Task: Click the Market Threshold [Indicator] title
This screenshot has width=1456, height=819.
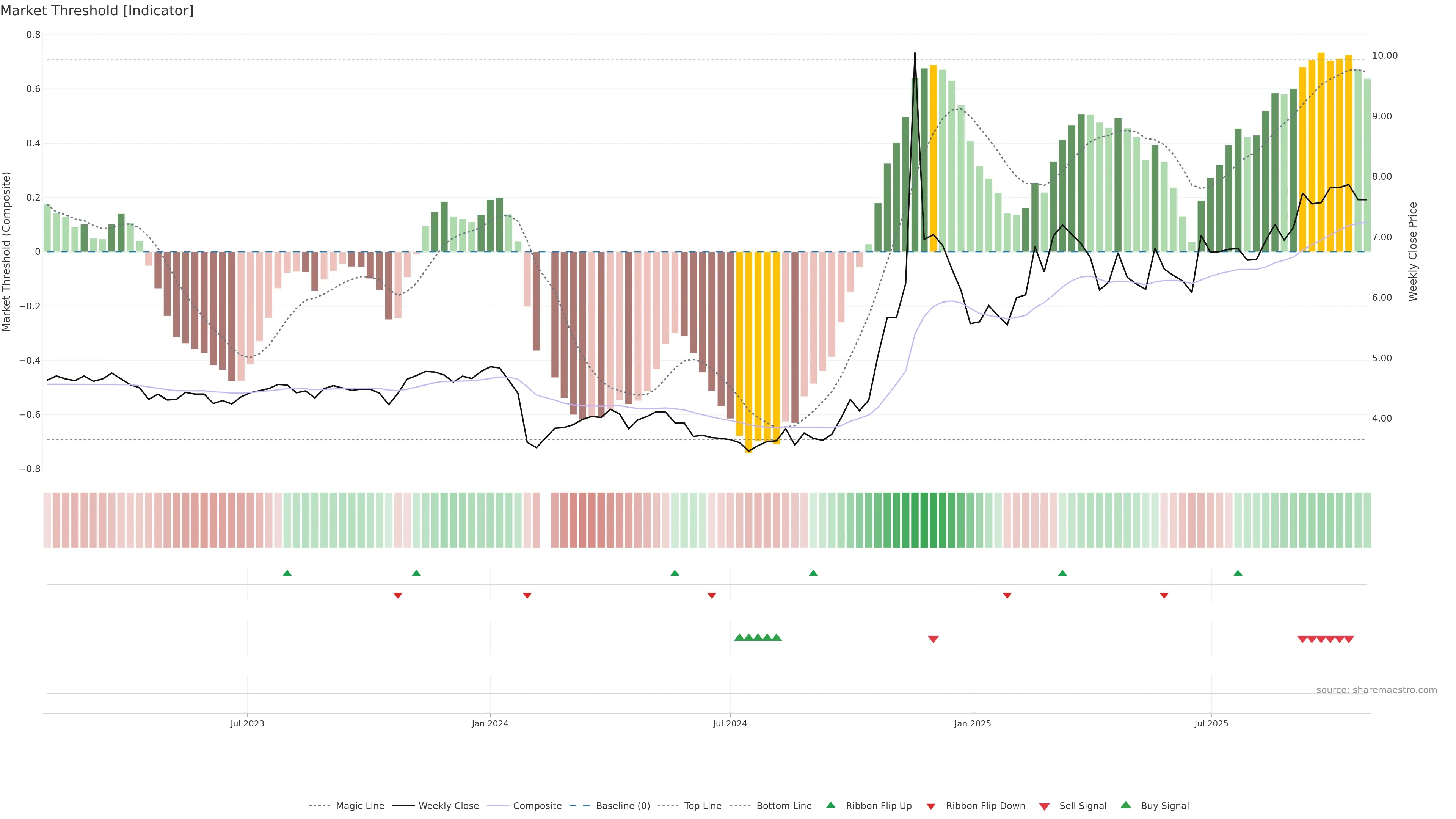Action: coord(97,11)
